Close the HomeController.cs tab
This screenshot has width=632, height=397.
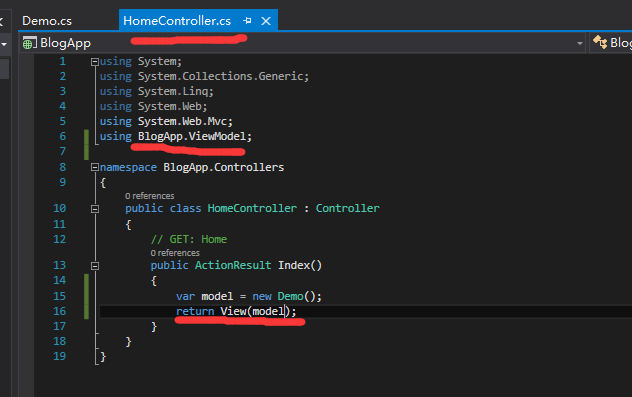(x=266, y=21)
